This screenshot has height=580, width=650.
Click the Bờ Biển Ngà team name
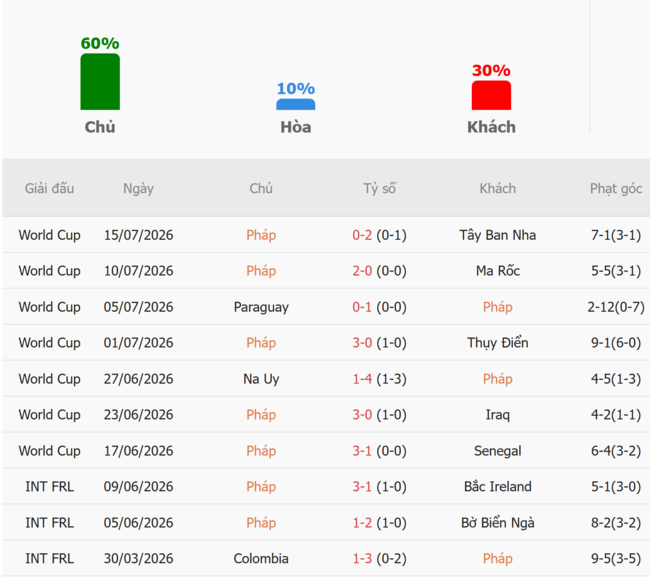[x=497, y=523]
